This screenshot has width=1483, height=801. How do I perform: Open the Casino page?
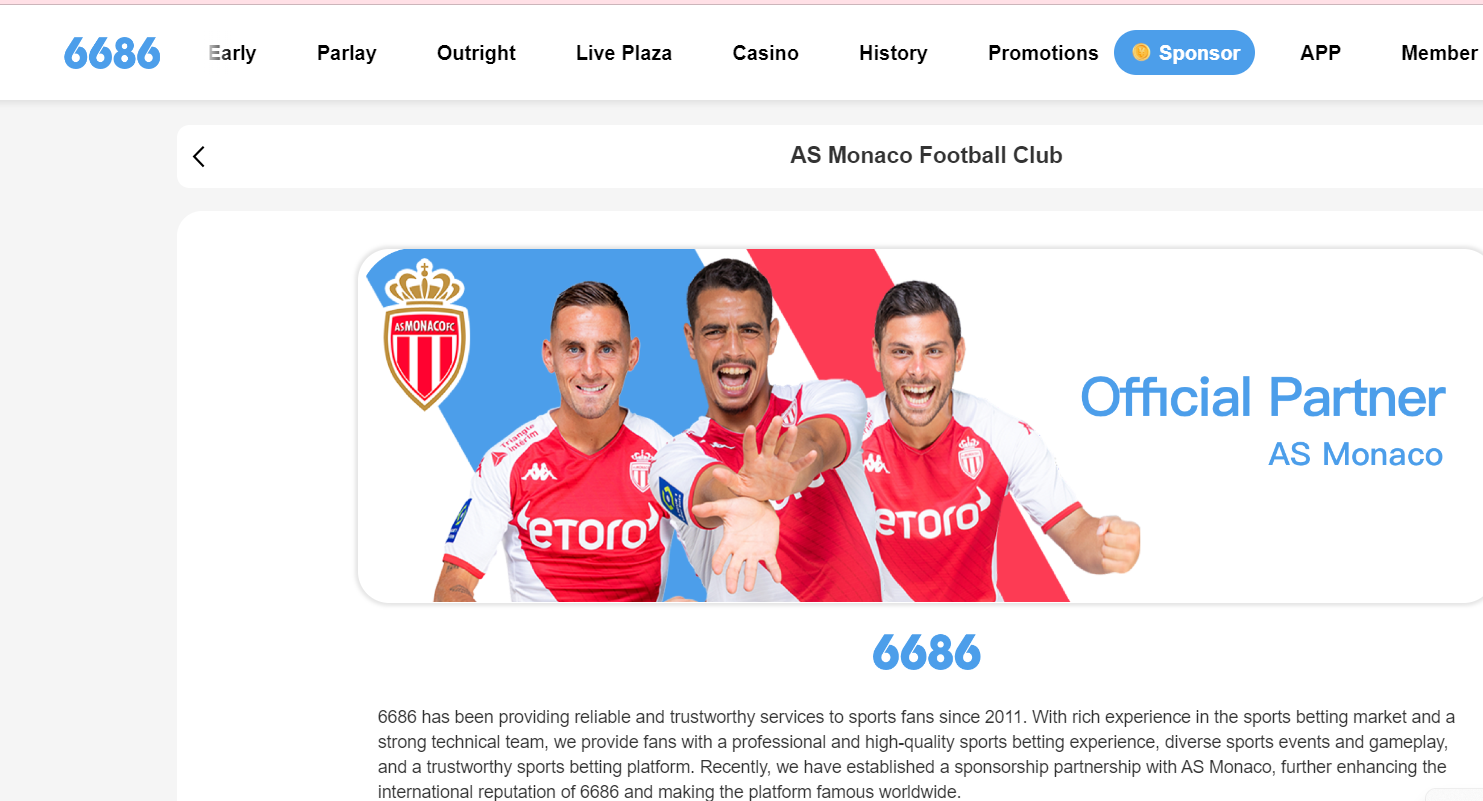(x=765, y=53)
